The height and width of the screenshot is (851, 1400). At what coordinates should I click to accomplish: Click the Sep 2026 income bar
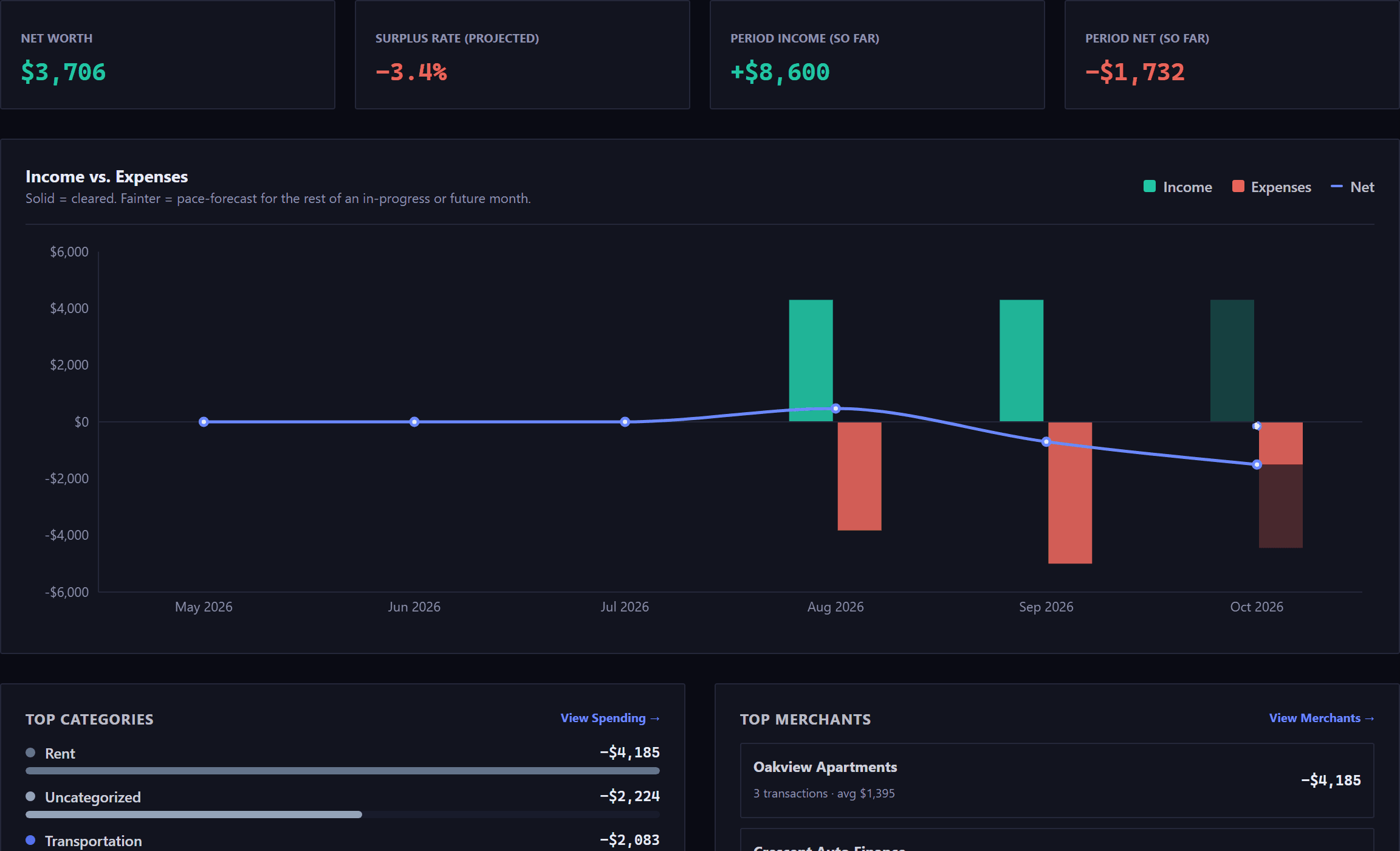(x=1021, y=360)
